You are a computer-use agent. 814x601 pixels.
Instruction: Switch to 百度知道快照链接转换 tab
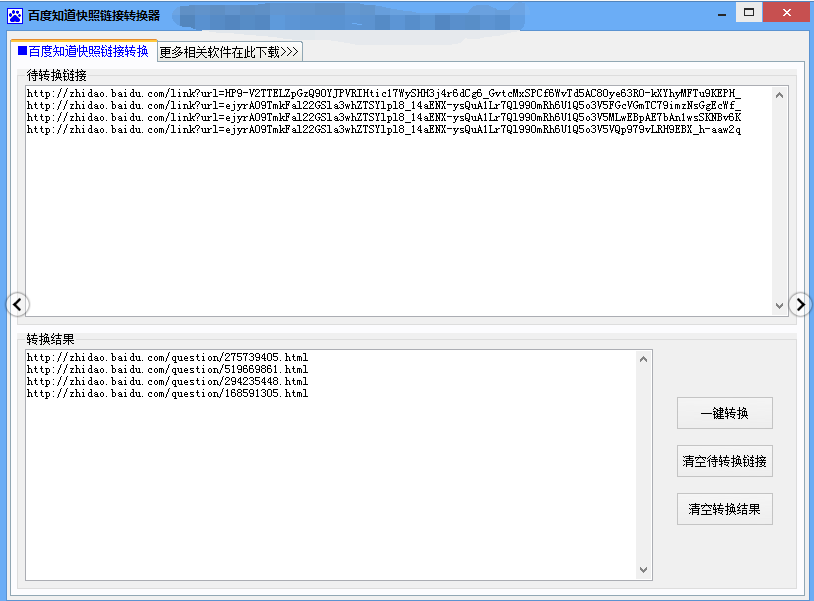84,51
